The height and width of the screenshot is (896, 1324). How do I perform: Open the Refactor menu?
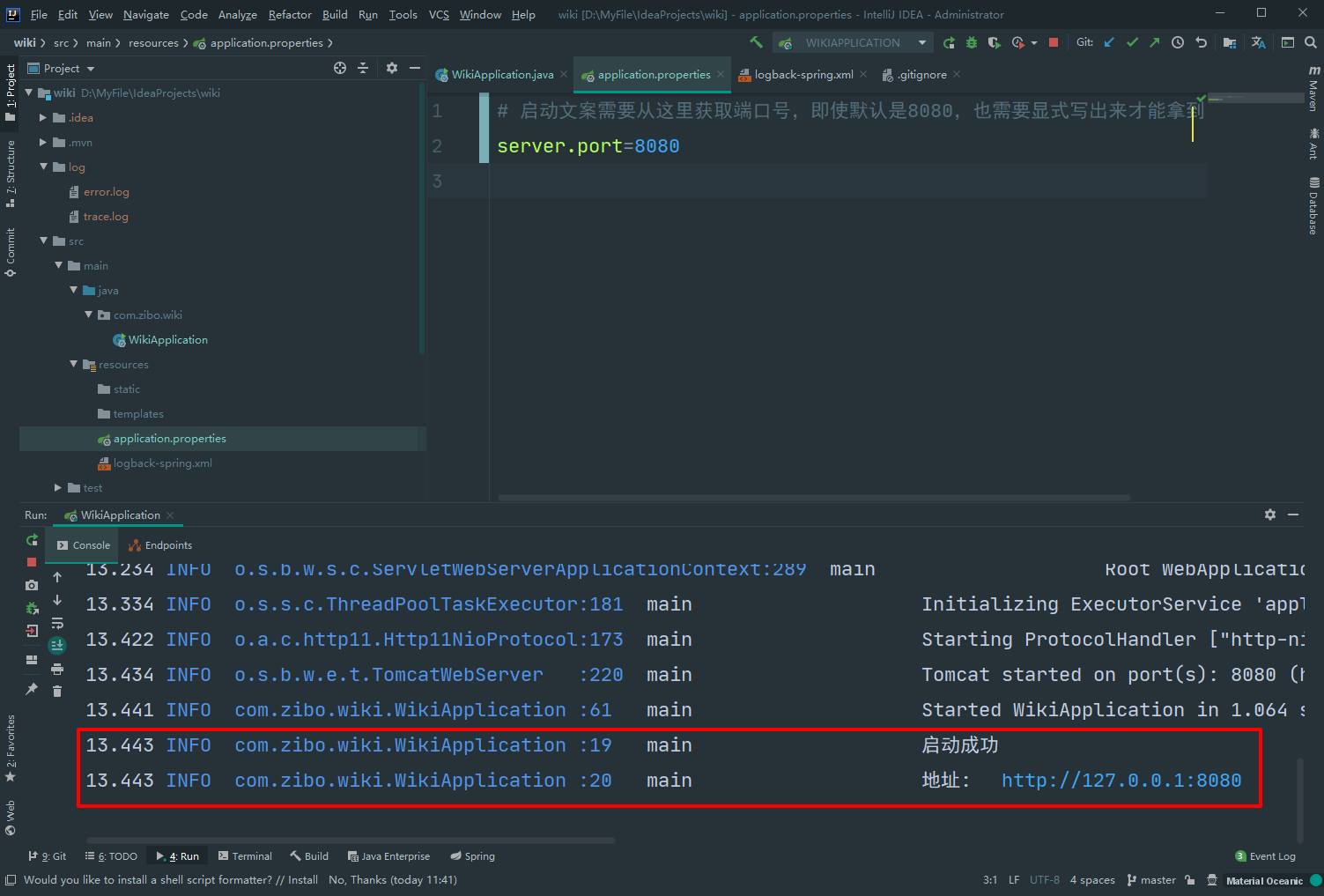pos(290,14)
